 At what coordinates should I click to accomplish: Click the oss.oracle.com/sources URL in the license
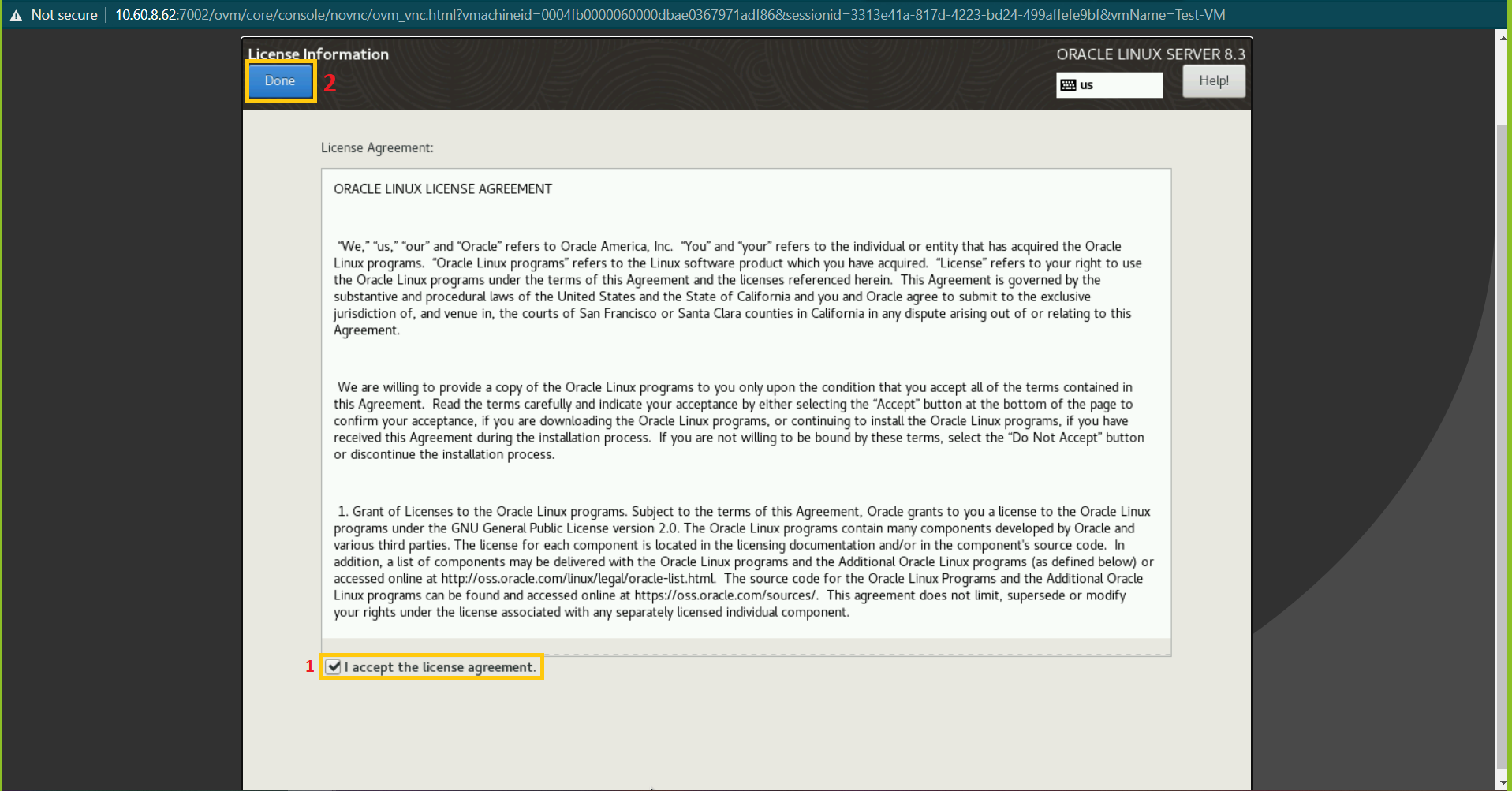point(726,595)
